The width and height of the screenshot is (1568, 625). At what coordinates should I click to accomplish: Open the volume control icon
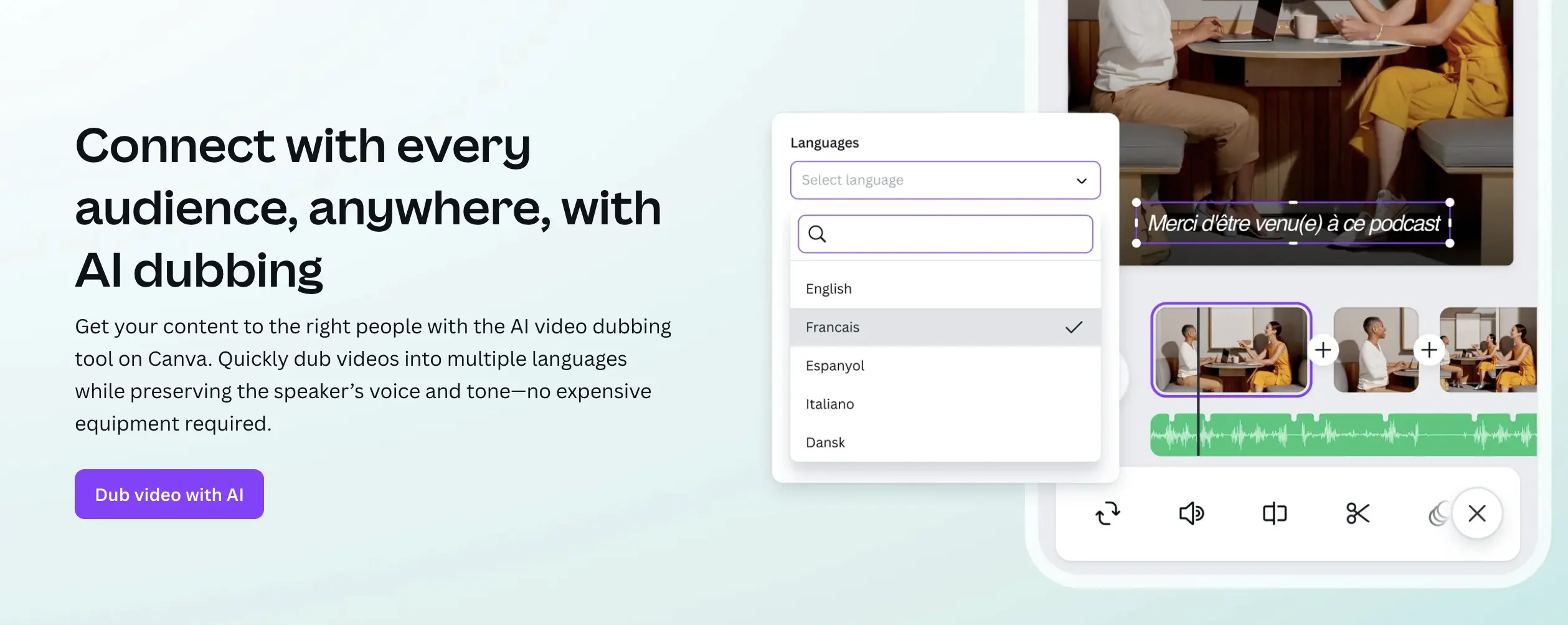point(1191,513)
